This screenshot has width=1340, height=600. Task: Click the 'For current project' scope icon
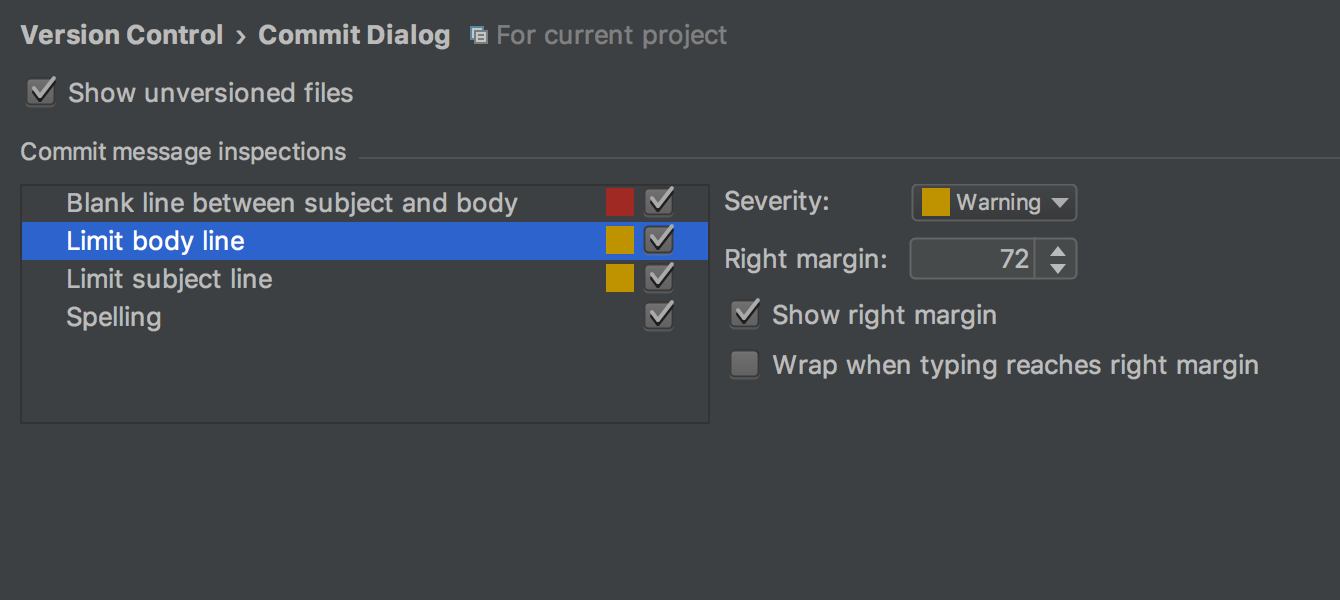click(477, 33)
